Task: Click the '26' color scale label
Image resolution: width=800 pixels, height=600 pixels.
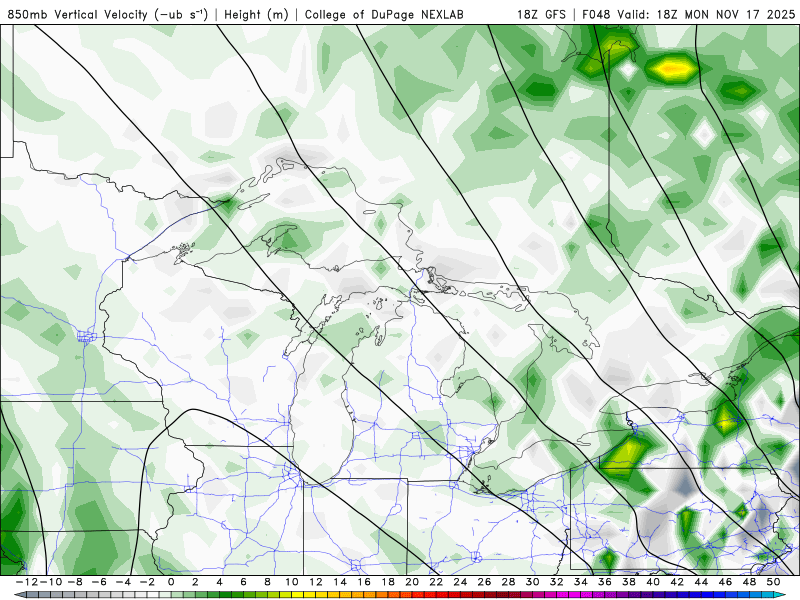Action: coord(484,582)
